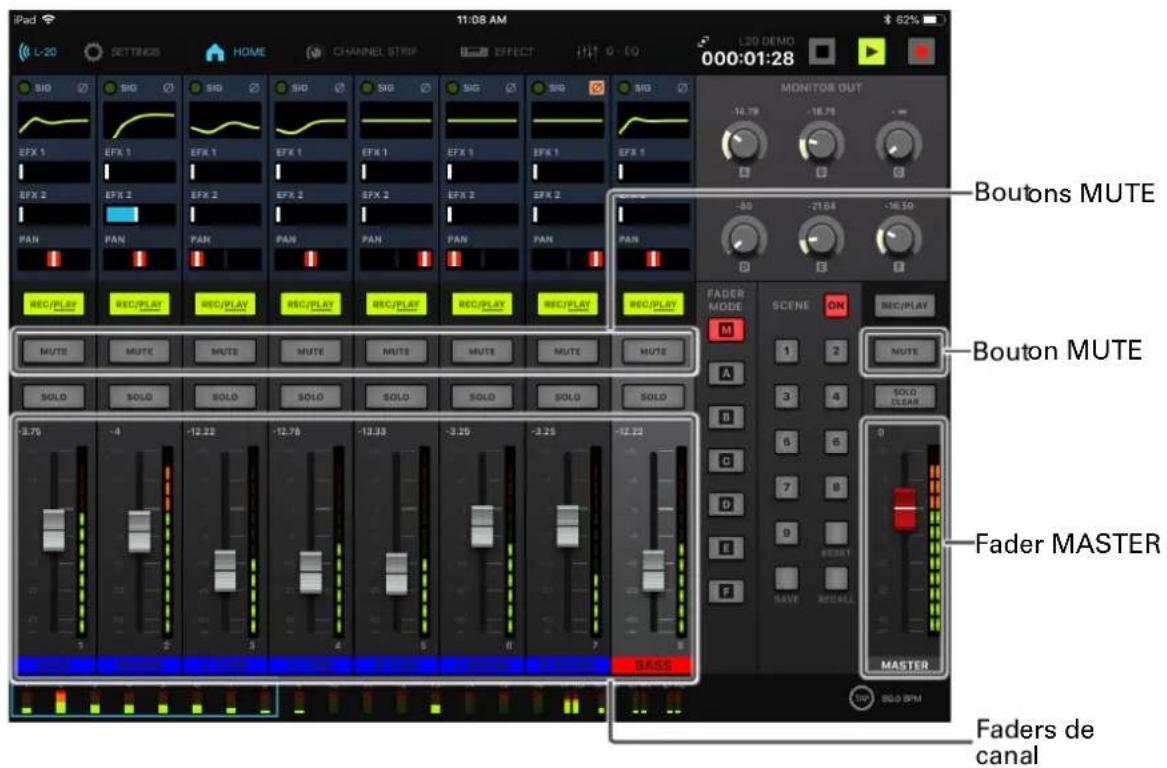Click the PAN control of channel 3
This screenshot has width=1167, height=768.
point(225,259)
